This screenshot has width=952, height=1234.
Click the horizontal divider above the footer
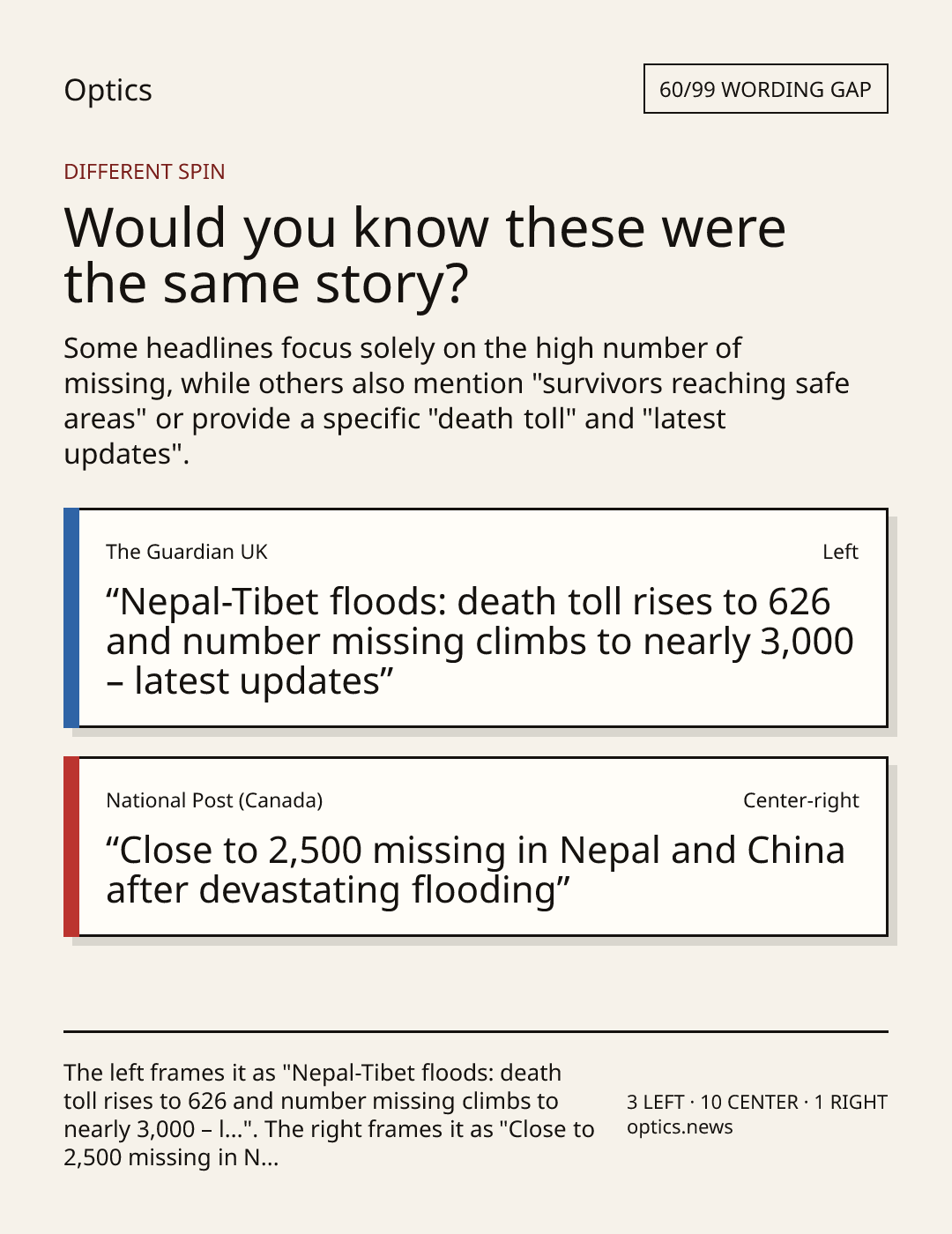pos(476,1030)
